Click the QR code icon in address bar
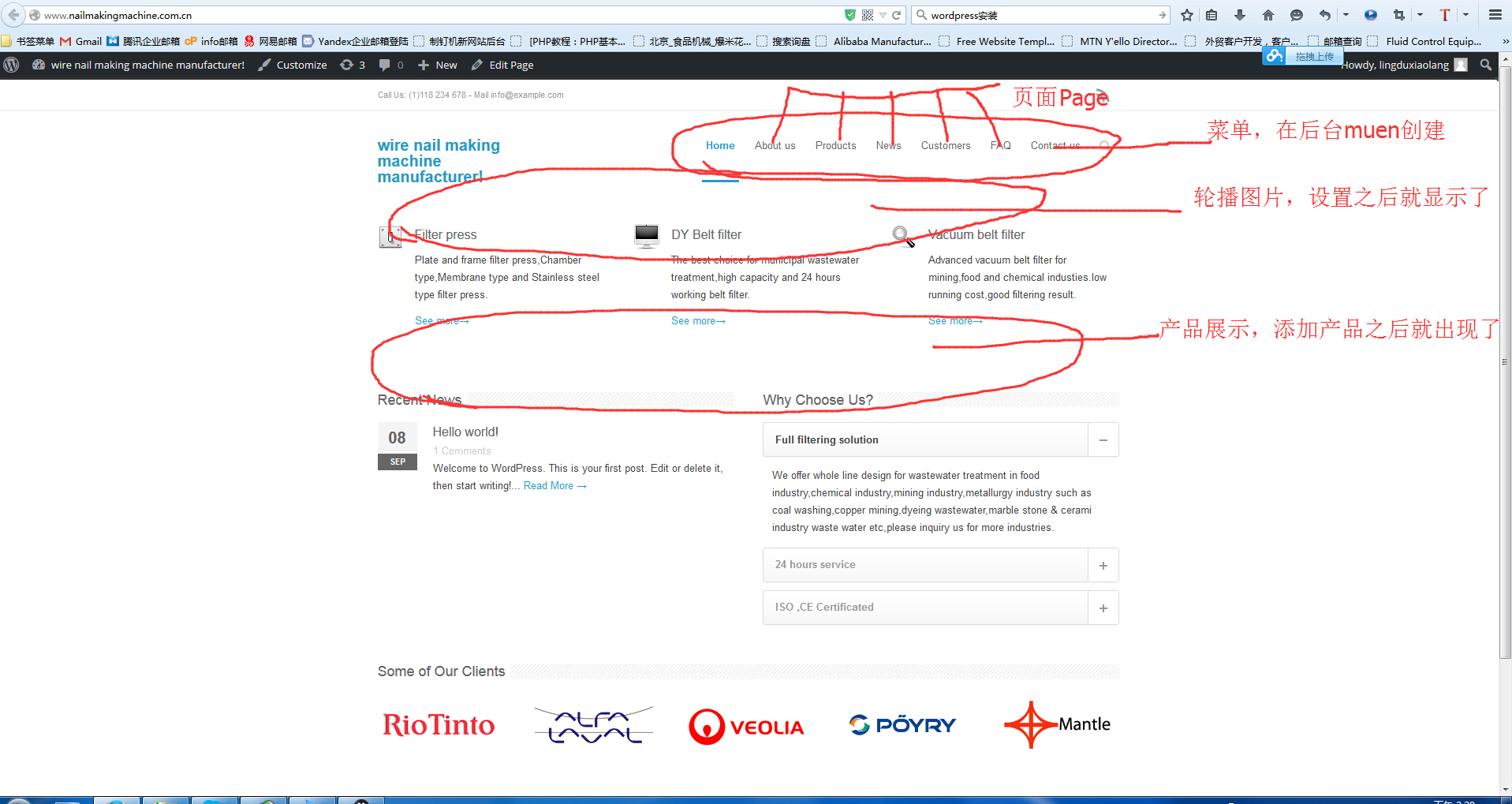The width and height of the screenshot is (1512, 804). click(x=868, y=15)
